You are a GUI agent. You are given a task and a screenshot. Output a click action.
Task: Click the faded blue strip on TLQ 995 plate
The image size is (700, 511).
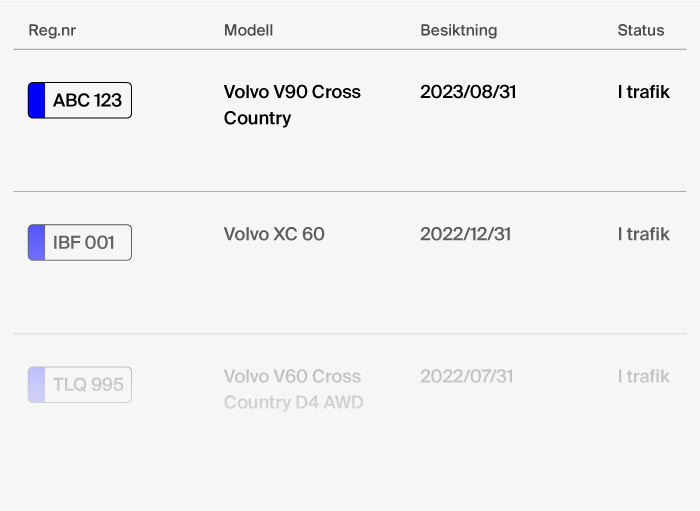[x=37, y=385]
